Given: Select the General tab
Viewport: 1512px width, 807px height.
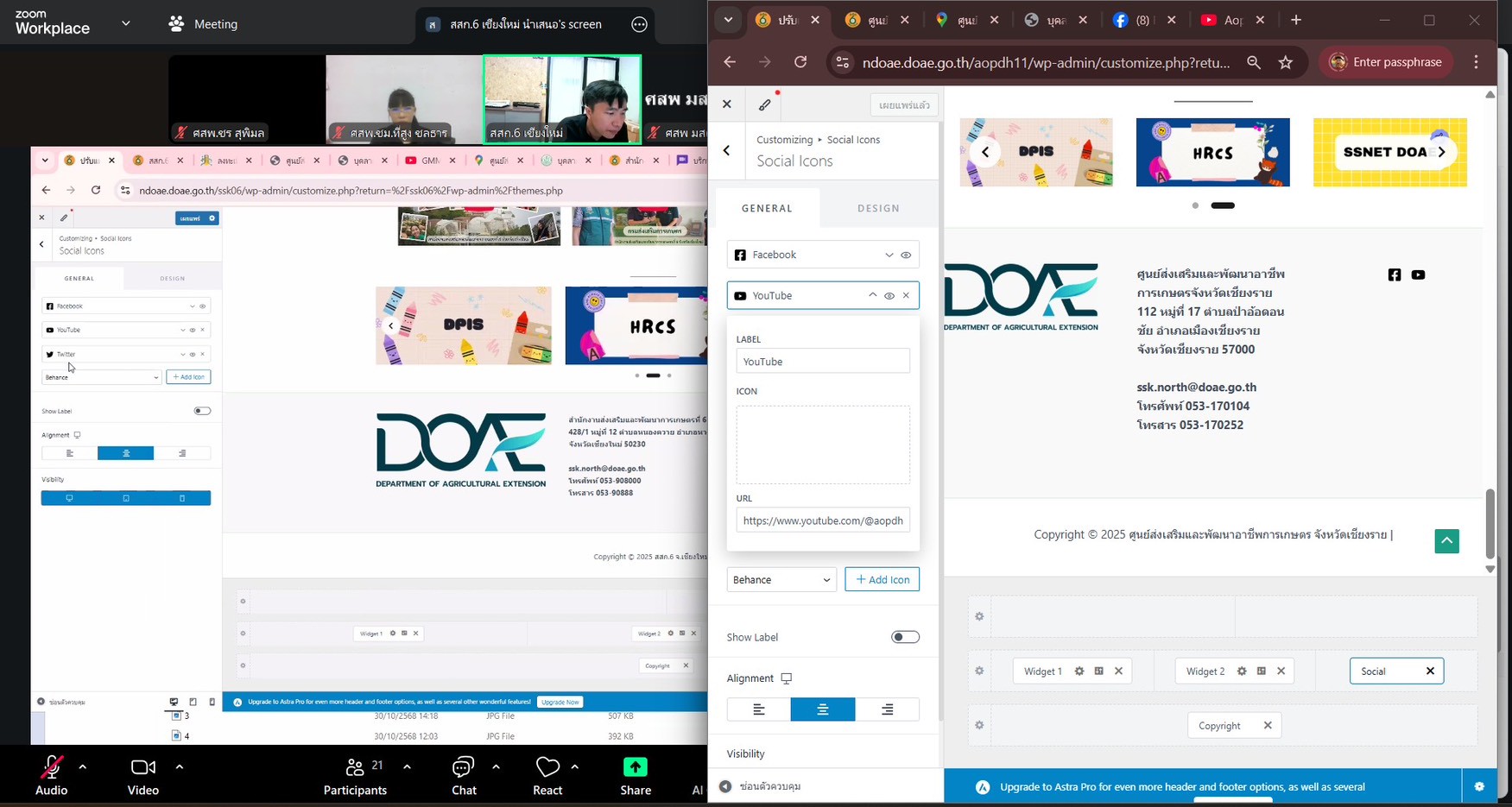Looking at the screenshot, I should click(767, 208).
